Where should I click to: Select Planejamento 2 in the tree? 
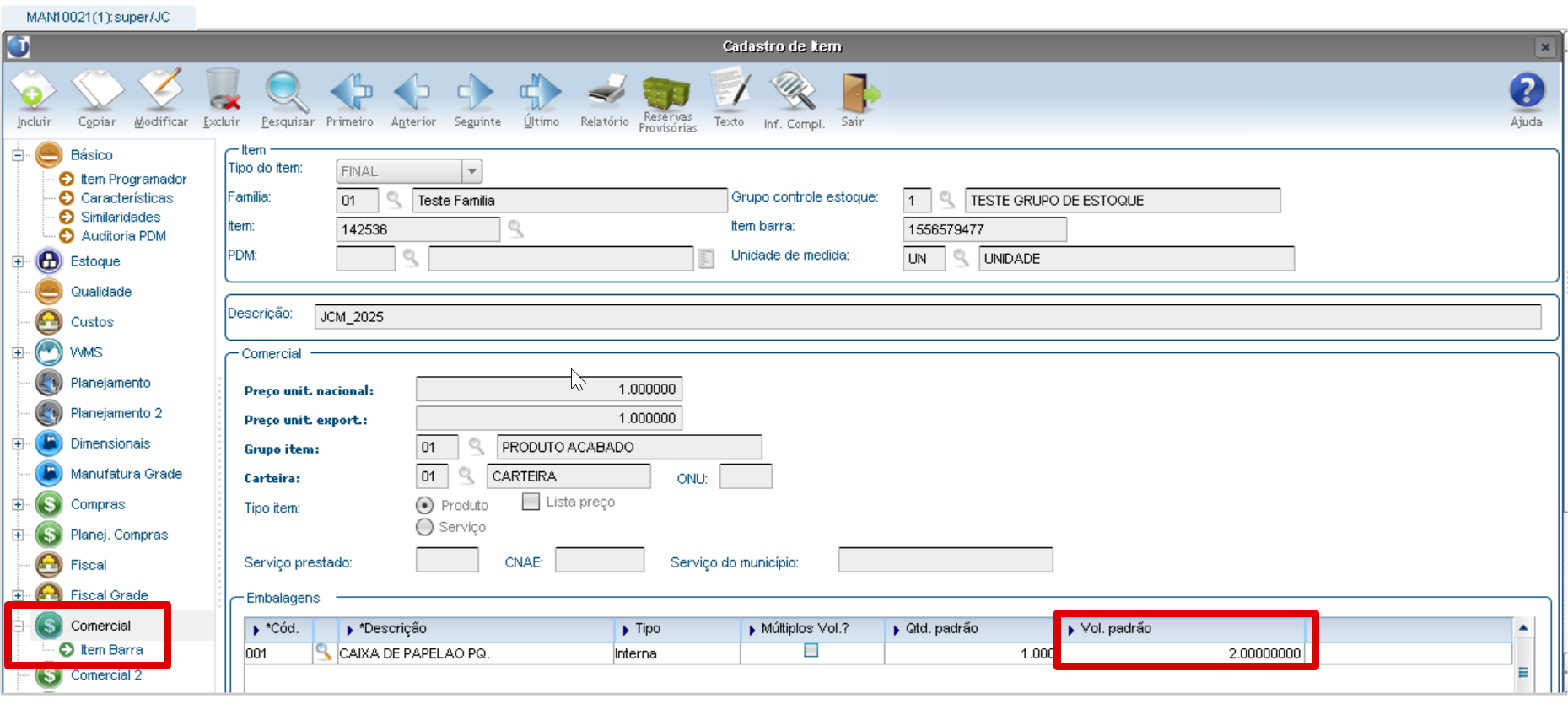pyautogui.click(x=116, y=413)
